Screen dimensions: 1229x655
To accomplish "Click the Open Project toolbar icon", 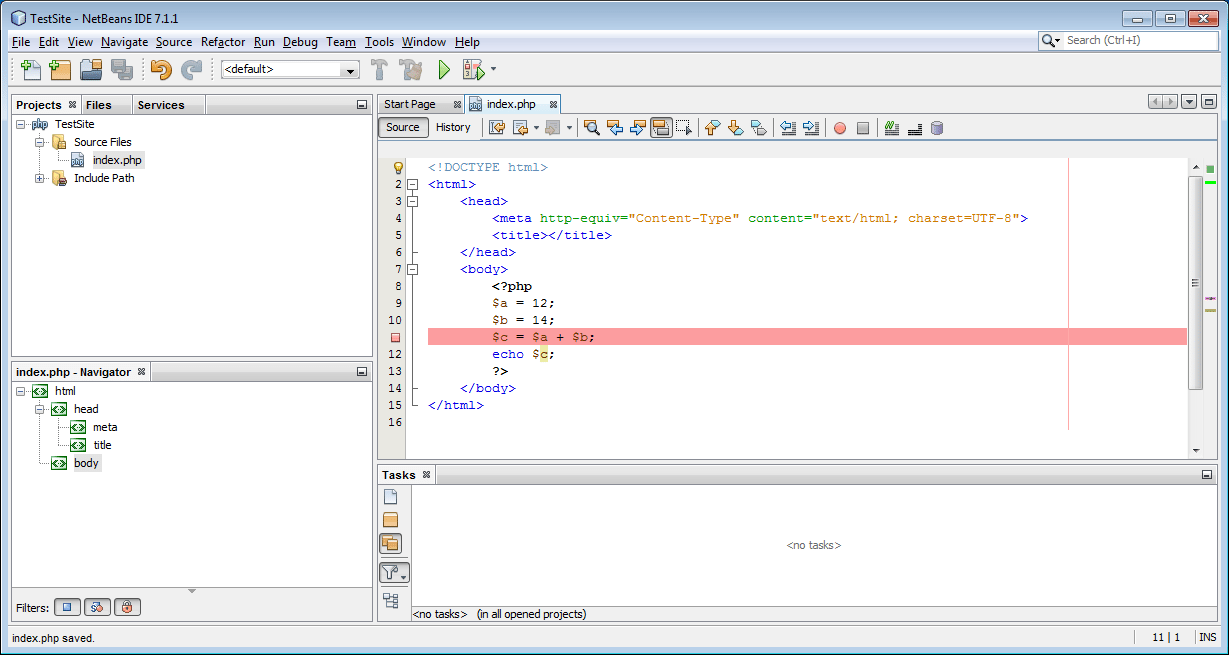I will click(x=91, y=70).
